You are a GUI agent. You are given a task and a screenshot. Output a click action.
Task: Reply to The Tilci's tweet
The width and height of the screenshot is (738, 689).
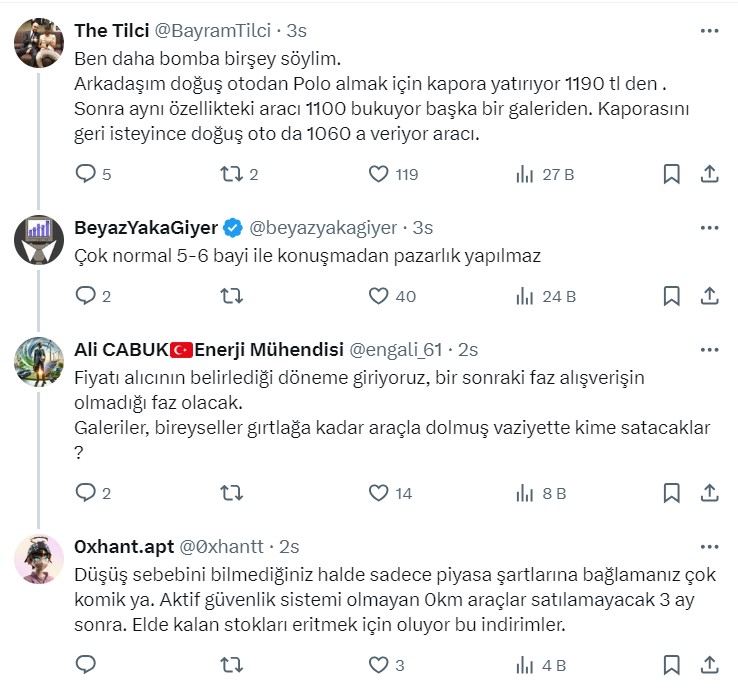point(86,174)
